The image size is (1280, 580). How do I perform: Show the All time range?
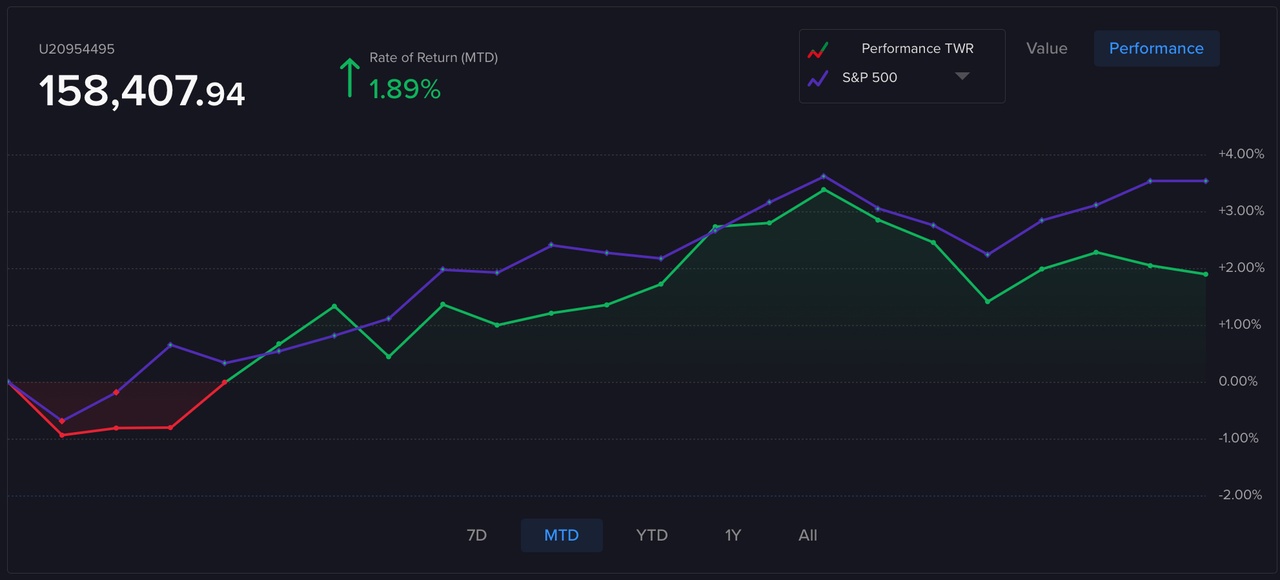coord(808,535)
